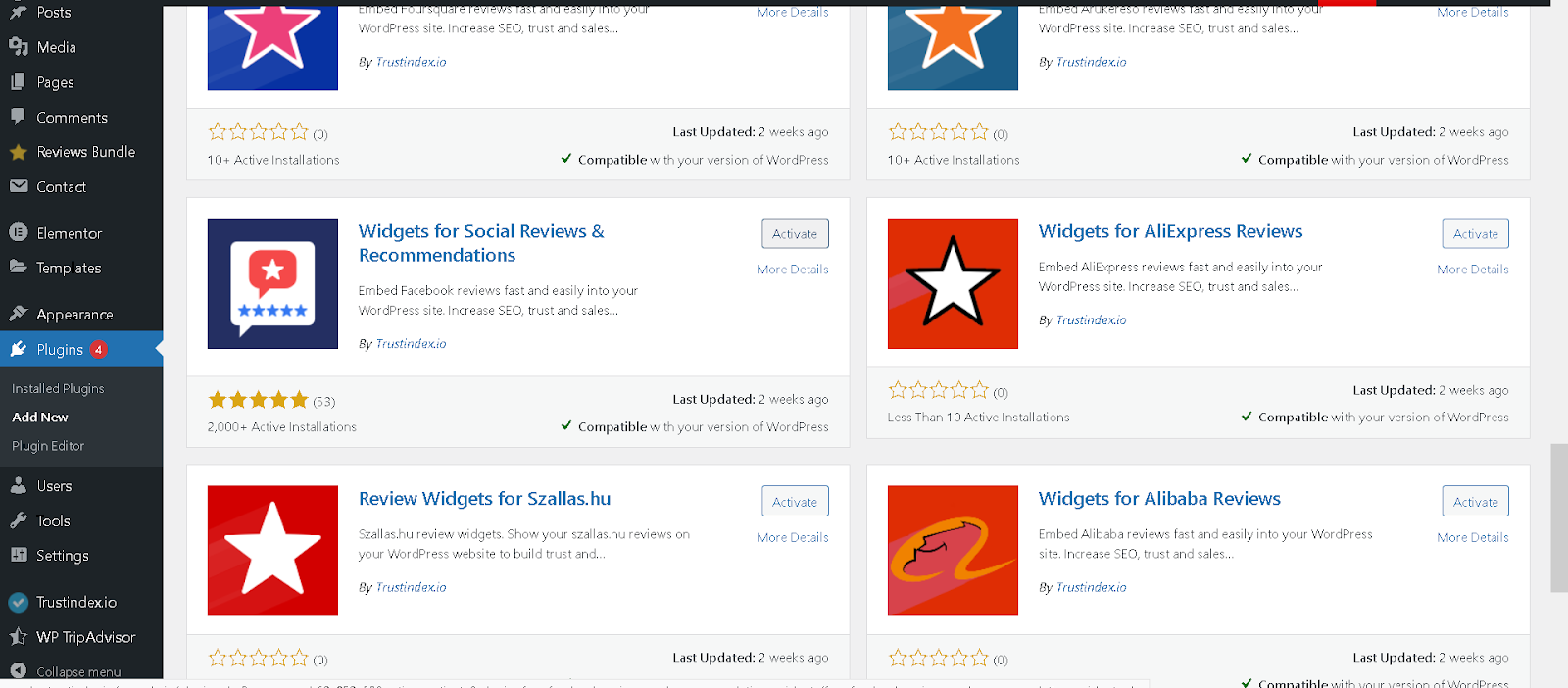Open Plugin Editor submenu item
This screenshot has width=1568, height=688.
click(48, 445)
